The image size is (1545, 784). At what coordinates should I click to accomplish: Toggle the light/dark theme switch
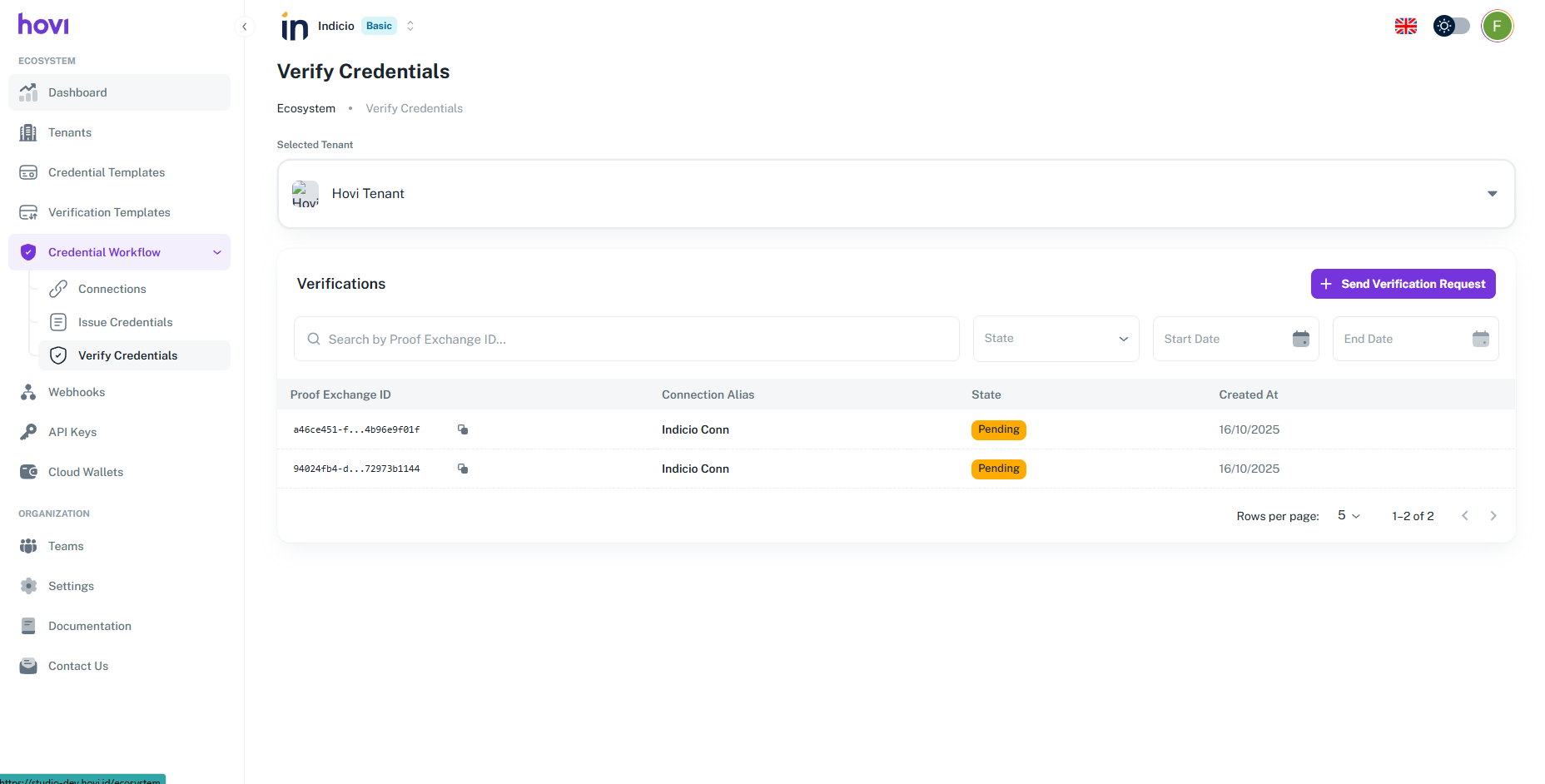1451,26
